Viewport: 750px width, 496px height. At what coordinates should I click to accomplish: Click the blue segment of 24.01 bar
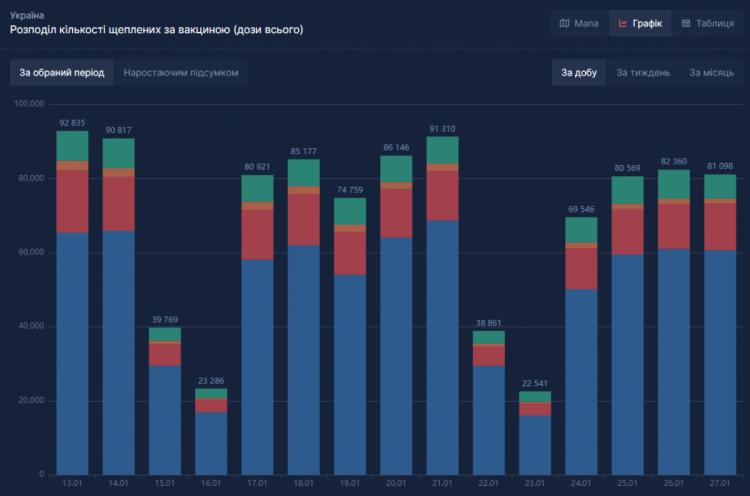pyautogui.click(x=581, y=380)
